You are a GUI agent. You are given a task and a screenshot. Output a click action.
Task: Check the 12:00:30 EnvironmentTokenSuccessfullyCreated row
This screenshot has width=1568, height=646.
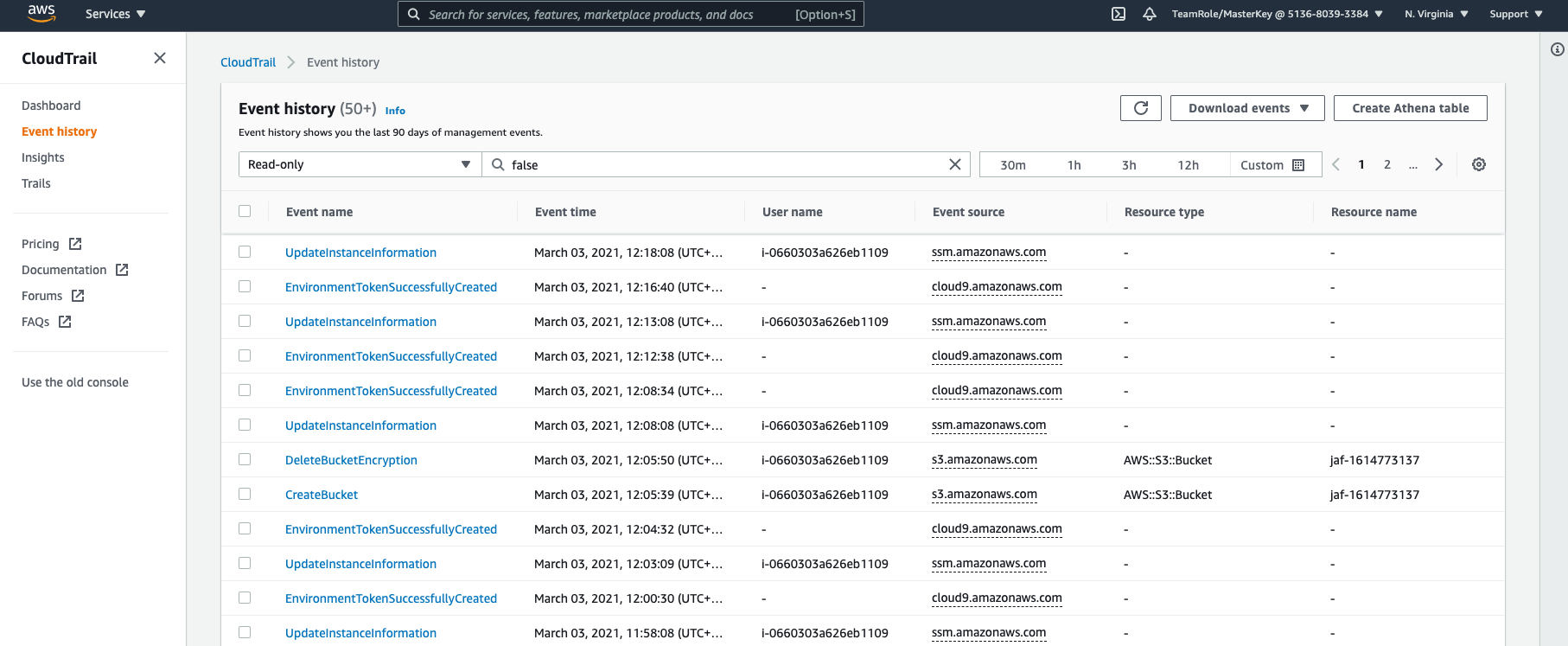[x=245, y=598]
